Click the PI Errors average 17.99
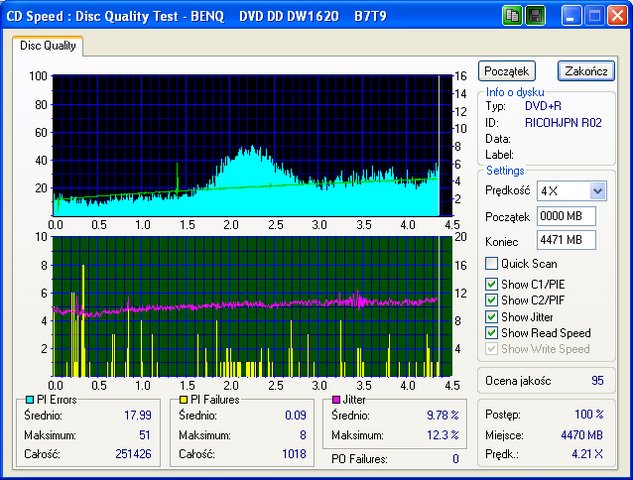The image size is (633, 480). click(x=138, y=415)
